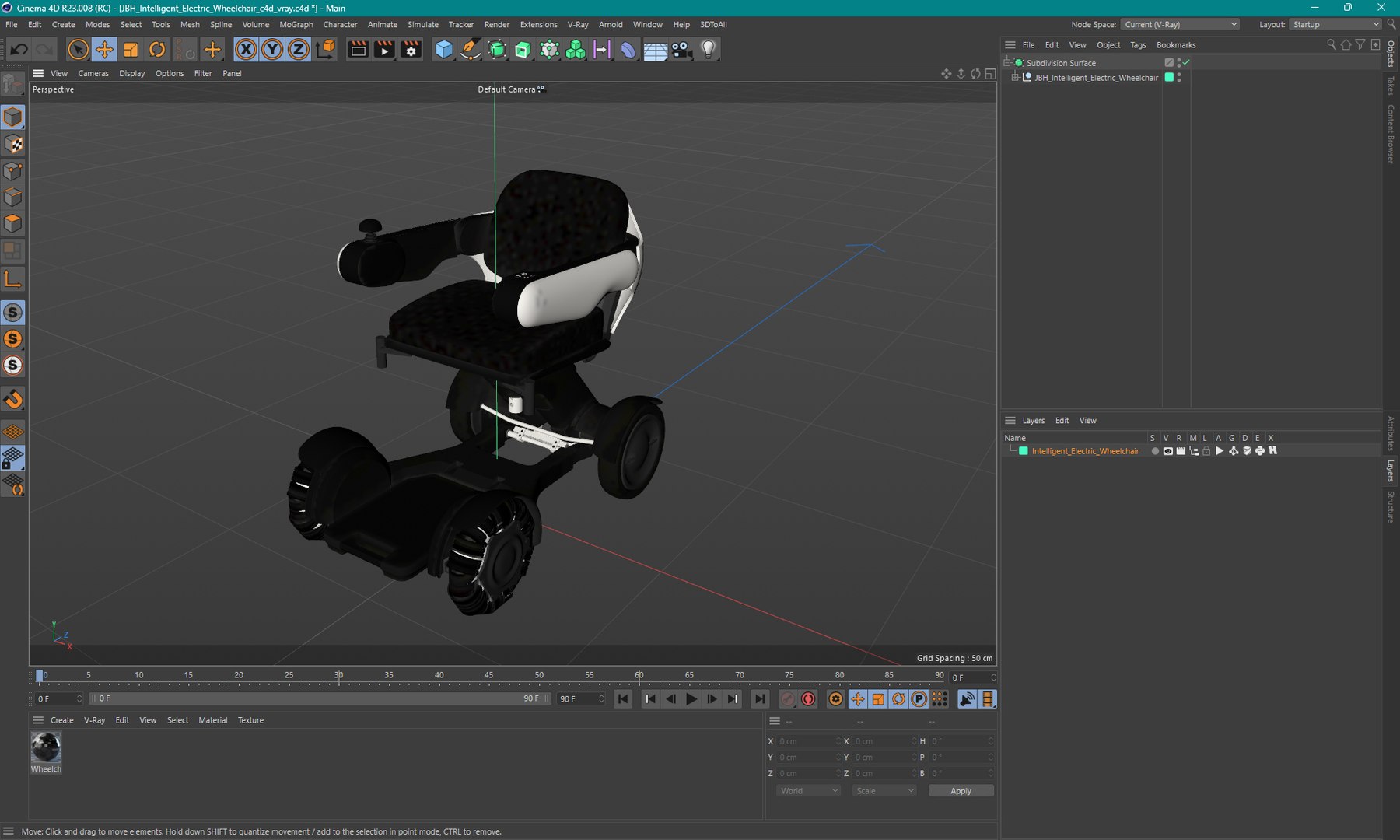Toggle lock on Intelligent_Electric_Wheelchair layer
This screenshot has width=1400, height=840.
click(1206, 451)
